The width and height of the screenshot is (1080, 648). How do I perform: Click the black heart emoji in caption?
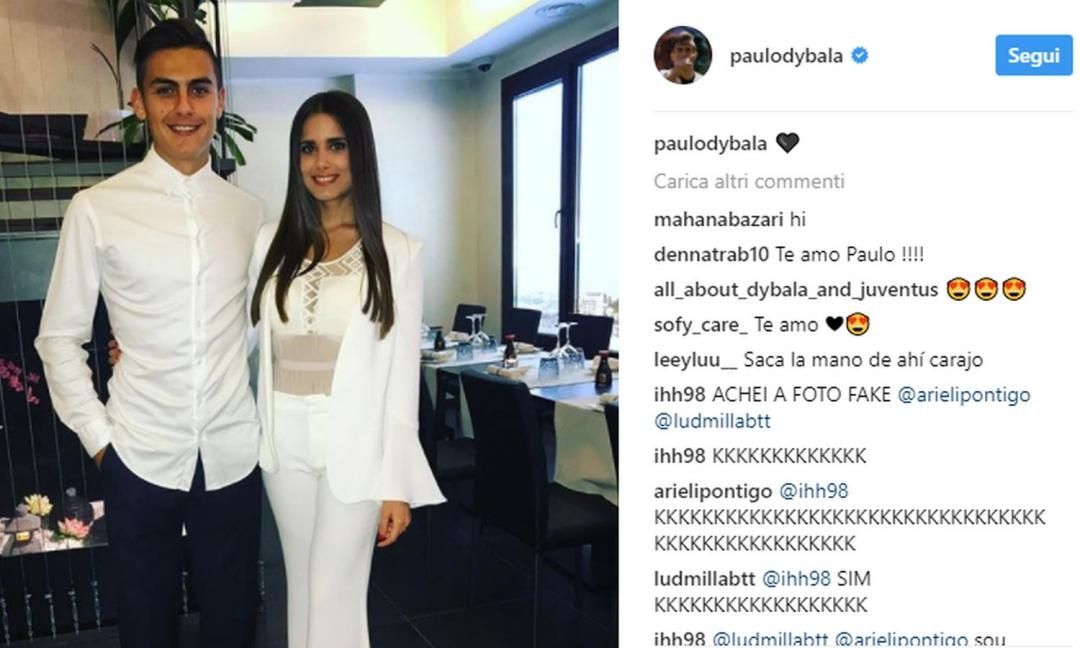[787, 143]
